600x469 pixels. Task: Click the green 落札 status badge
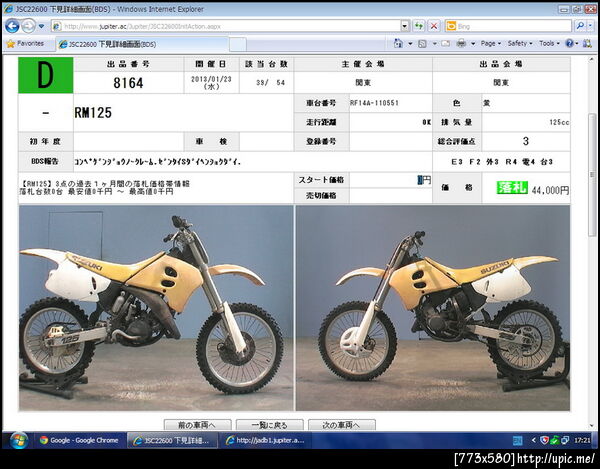point(512,187)
